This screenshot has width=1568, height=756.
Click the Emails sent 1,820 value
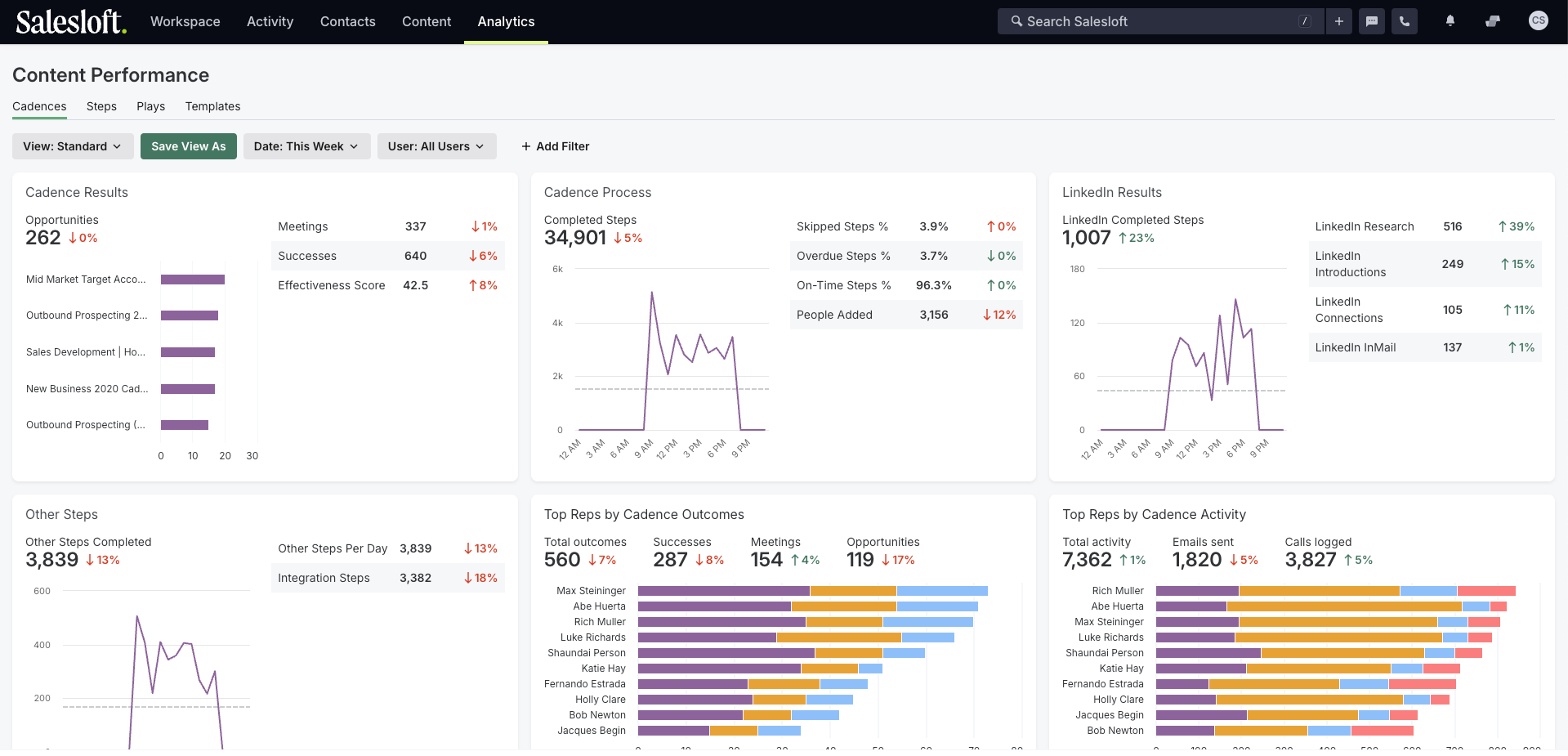(x=1197, y=560)
